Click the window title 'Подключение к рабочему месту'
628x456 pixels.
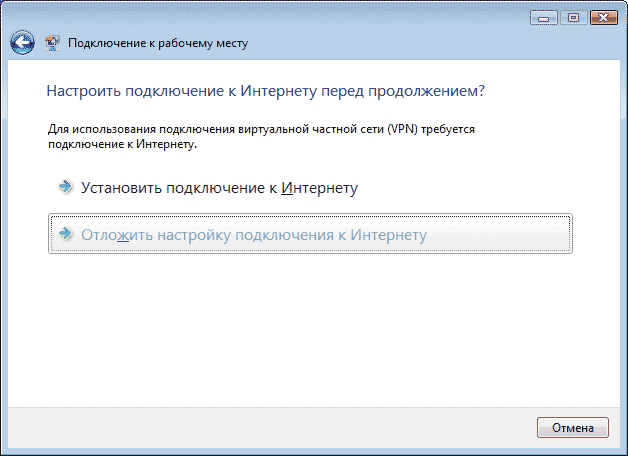click(157, 44)
